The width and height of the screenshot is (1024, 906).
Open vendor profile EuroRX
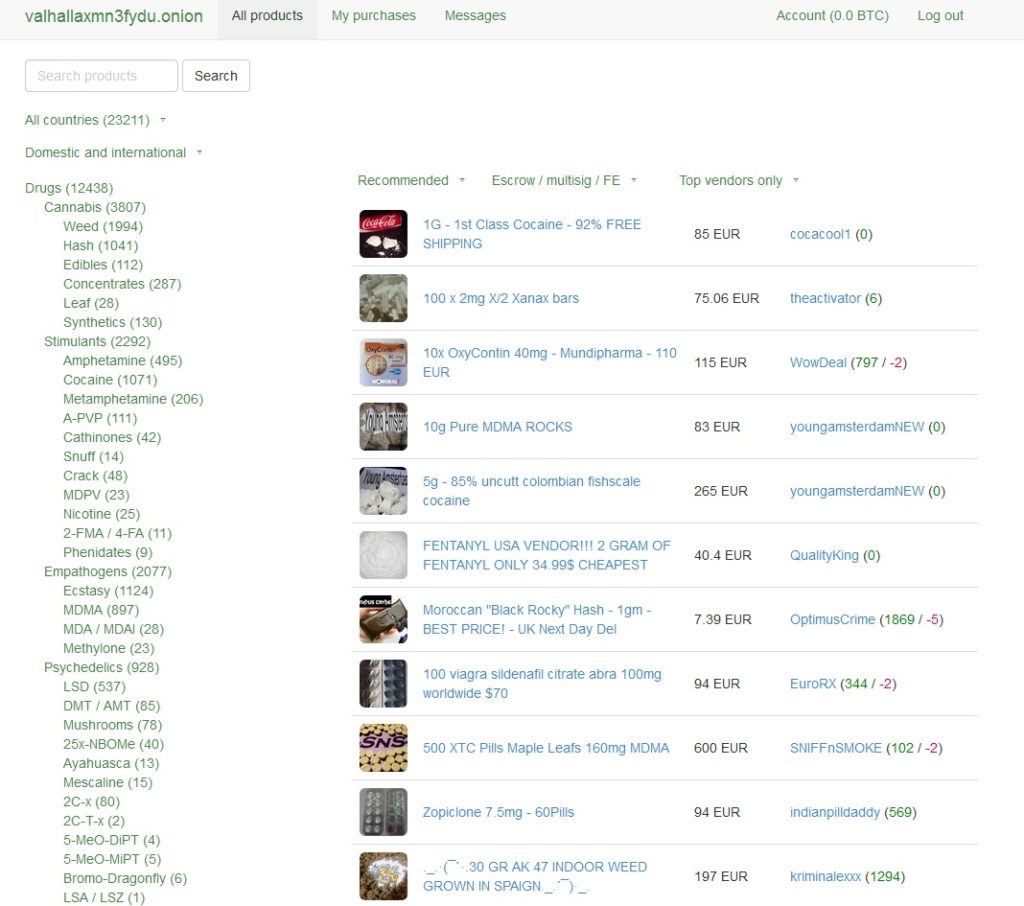(x=813, y=684)
